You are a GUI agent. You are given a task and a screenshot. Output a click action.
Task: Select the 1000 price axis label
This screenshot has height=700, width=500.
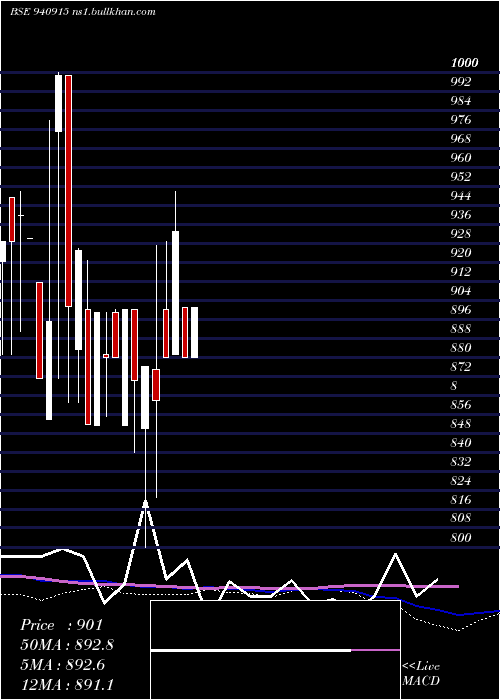pyautogui.click(x=464, y=62)
